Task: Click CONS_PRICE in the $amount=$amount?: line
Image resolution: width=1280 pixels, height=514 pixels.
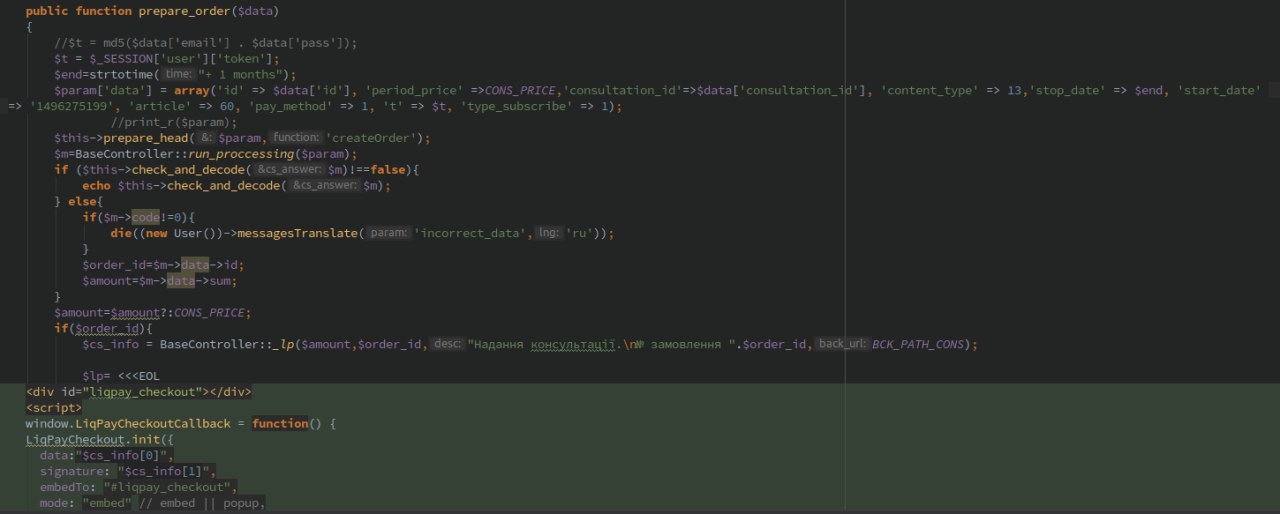Action: coord(209,313)
